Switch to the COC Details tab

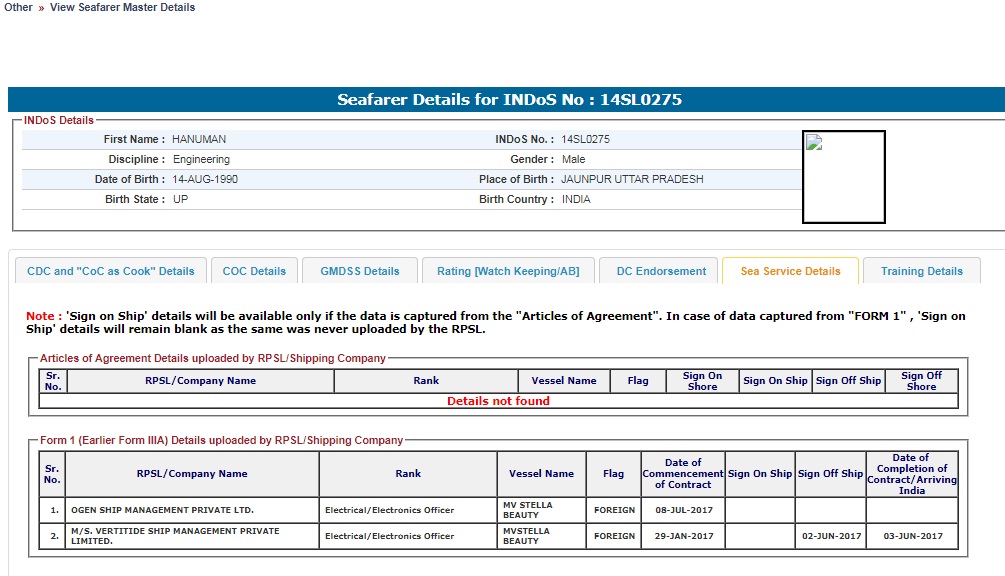coord(254,271)
